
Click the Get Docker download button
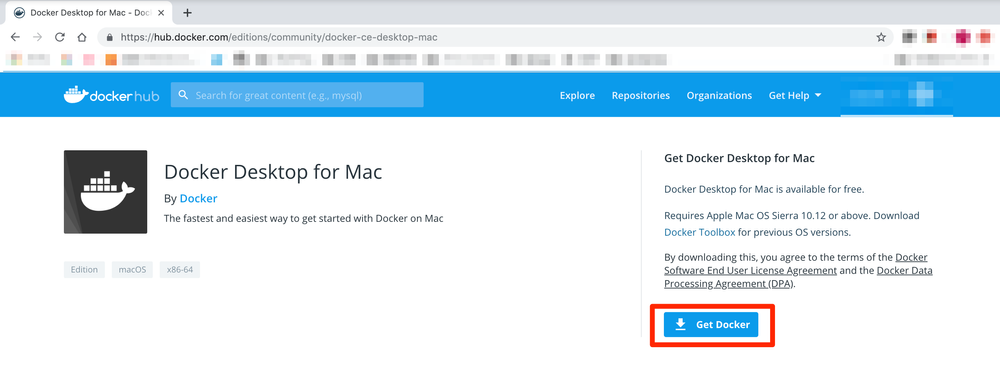click(x=711, y=325)
